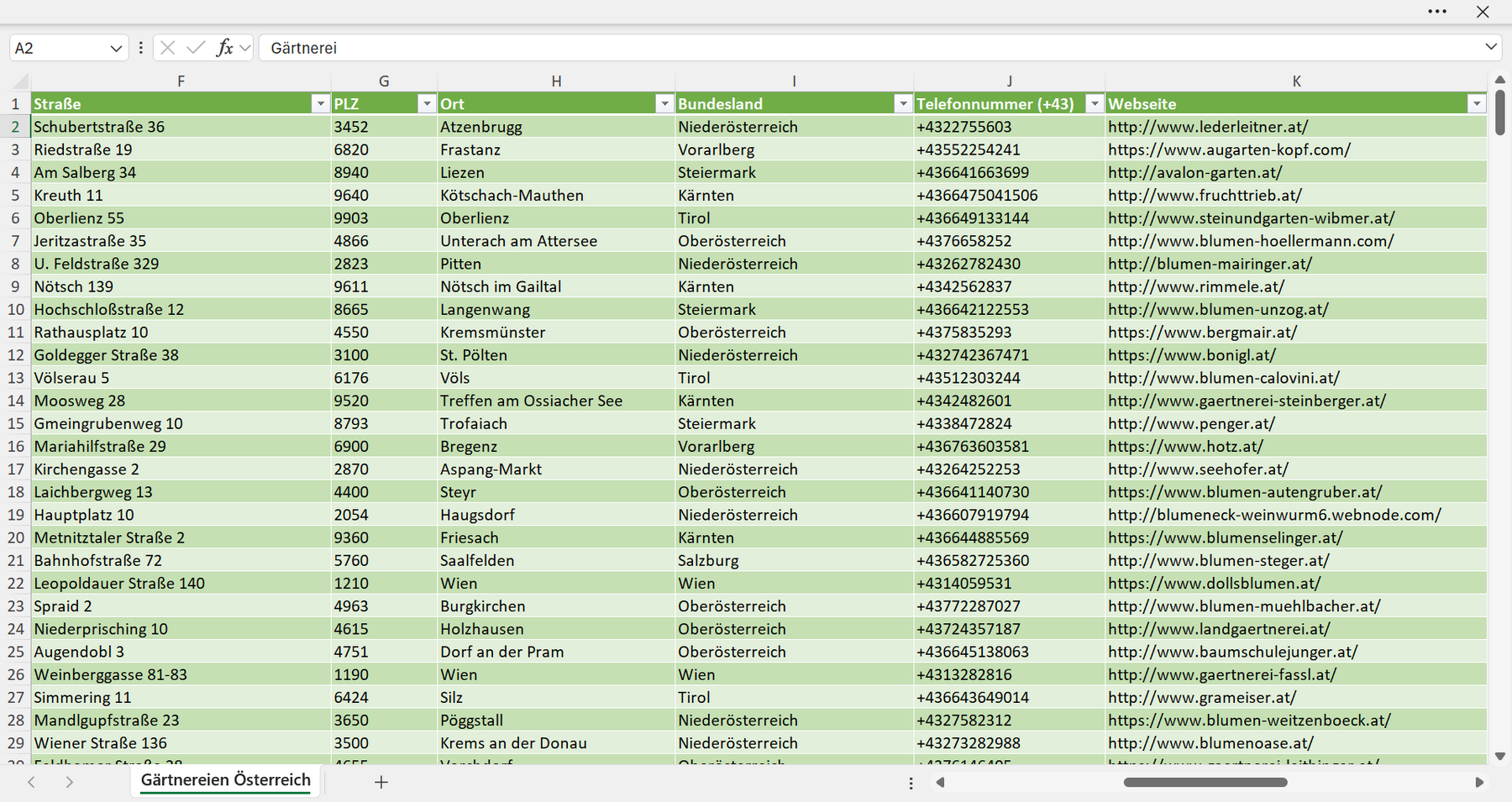Open the http://www.lederleitner.at/ link
This screenshot has height=802, width=1512.
pyautogui.click(x=1208, y=127)
